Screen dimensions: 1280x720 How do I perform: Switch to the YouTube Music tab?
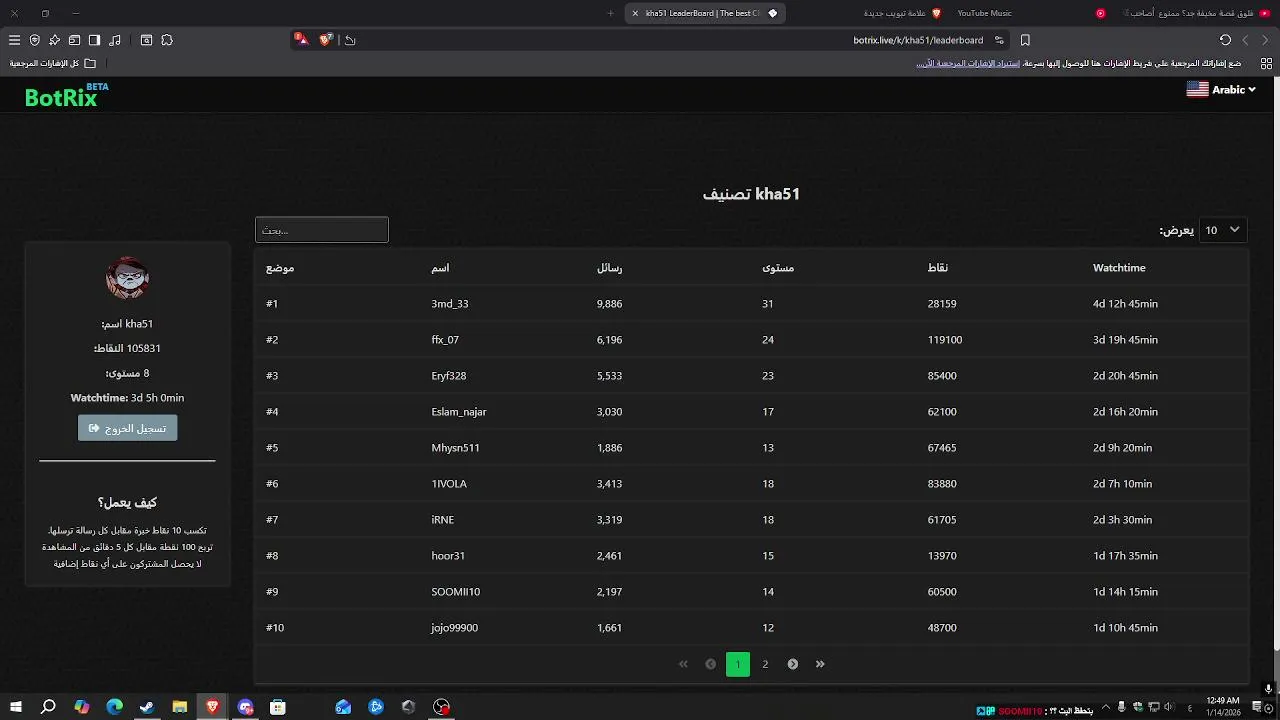(x=984, y=13)
